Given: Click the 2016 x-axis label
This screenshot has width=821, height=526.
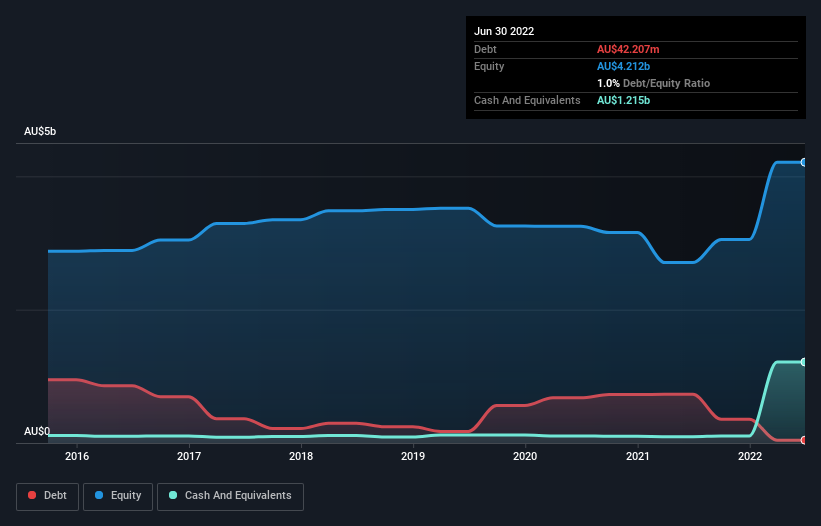Looking at the screenshot, I should (77, 456).
